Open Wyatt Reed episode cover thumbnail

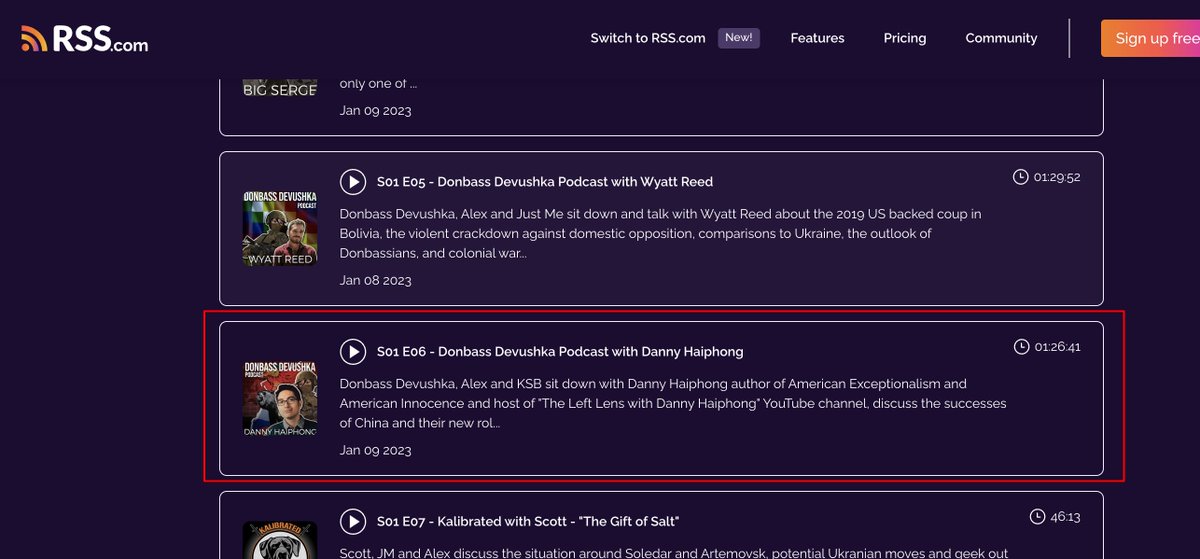coord(280,229)
